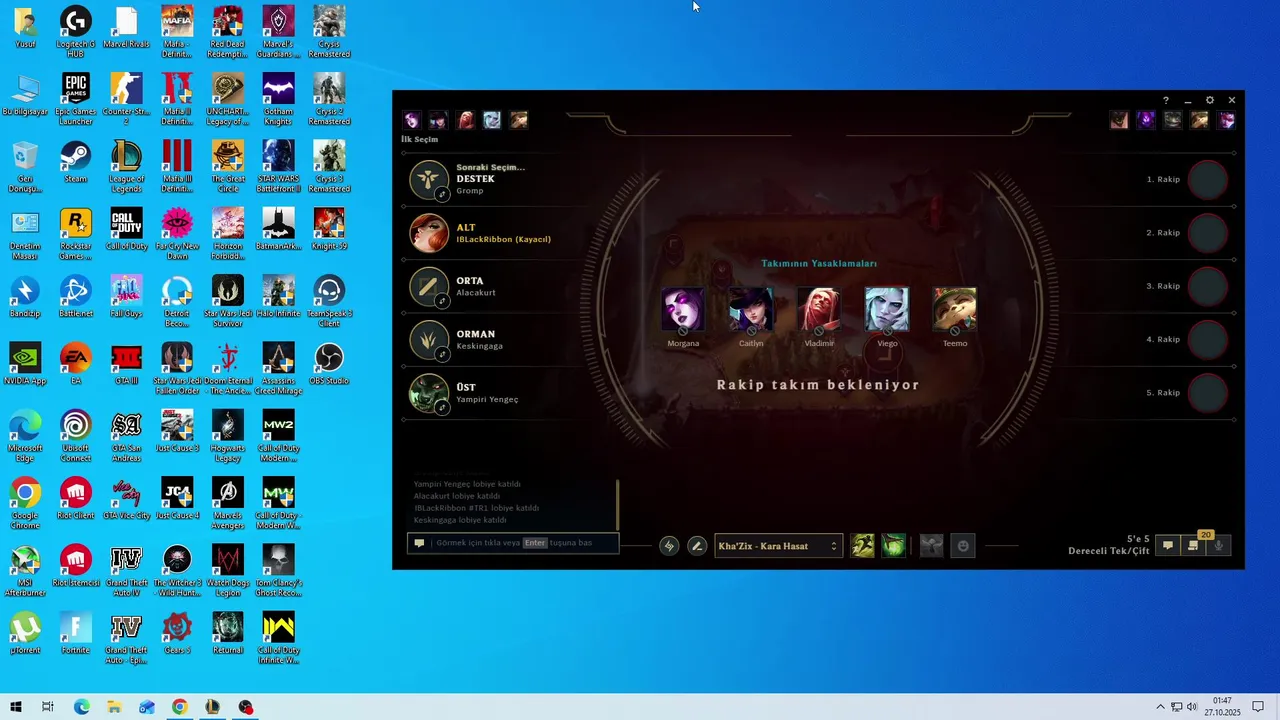Click the ORMAN role icon for Keskingaga
Image resolution: width=1280 pixels, height=720 pixels.
pos(429,340)
